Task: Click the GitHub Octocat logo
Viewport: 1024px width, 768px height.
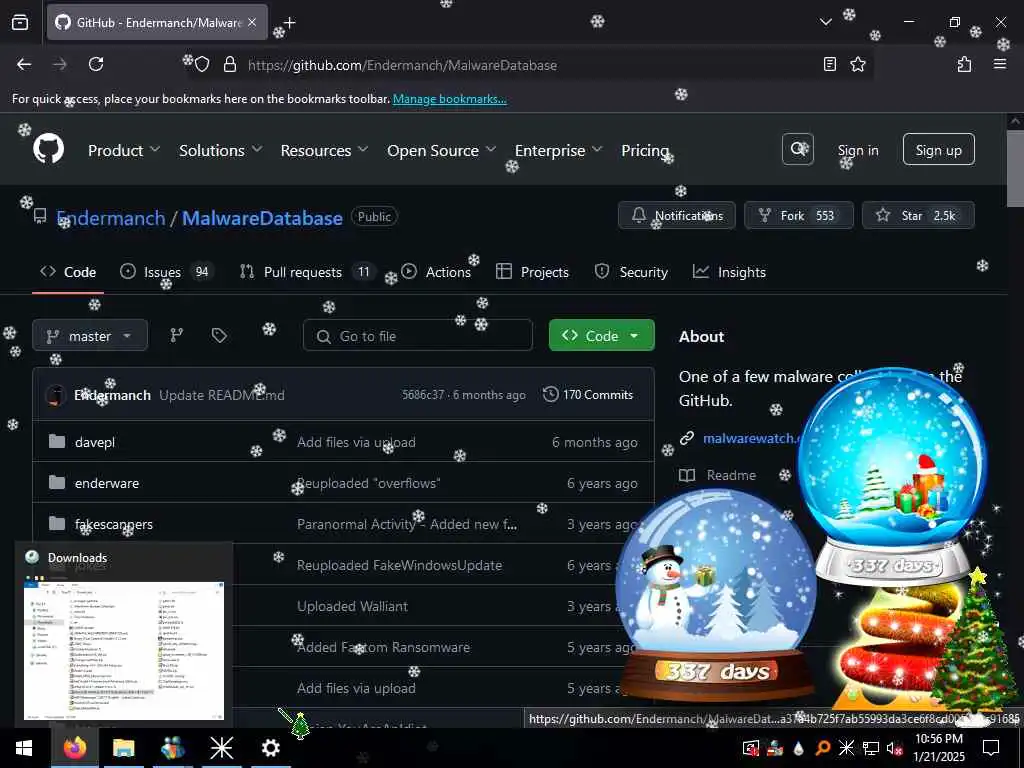Action: pyautogui.click(x=48, y=150)
